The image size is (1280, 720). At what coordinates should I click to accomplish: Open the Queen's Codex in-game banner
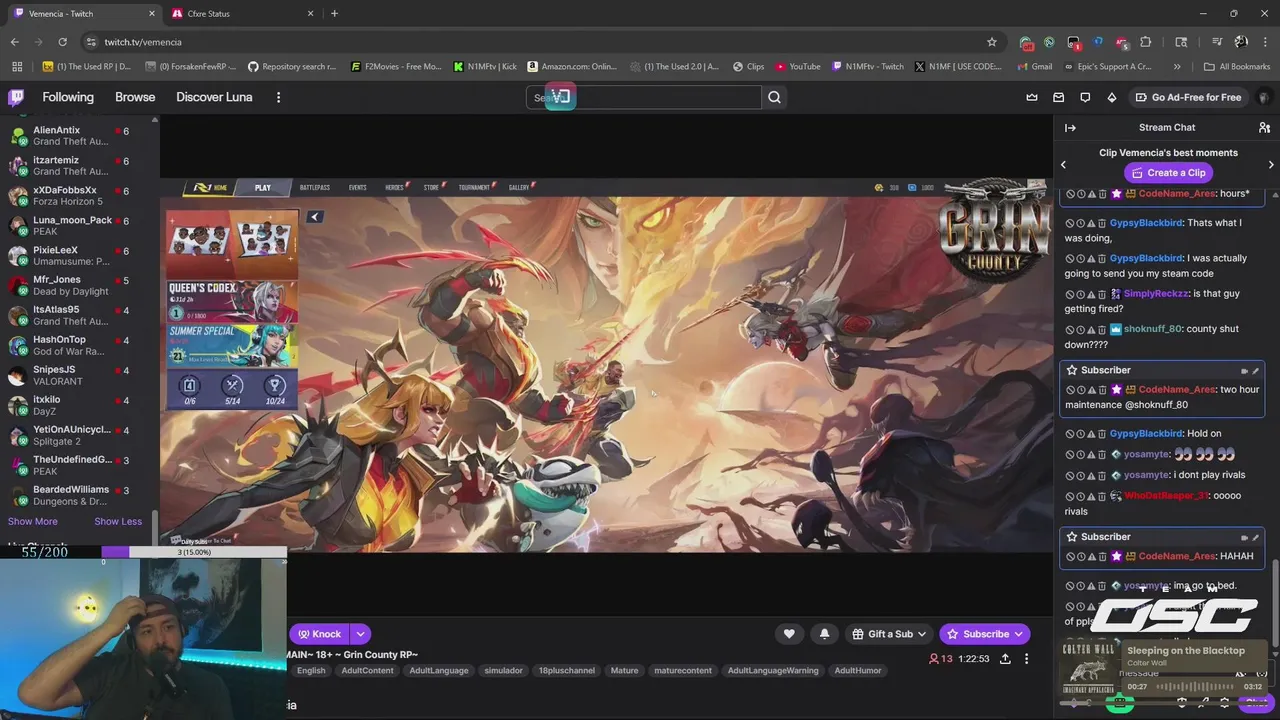(x=232, y=301)
